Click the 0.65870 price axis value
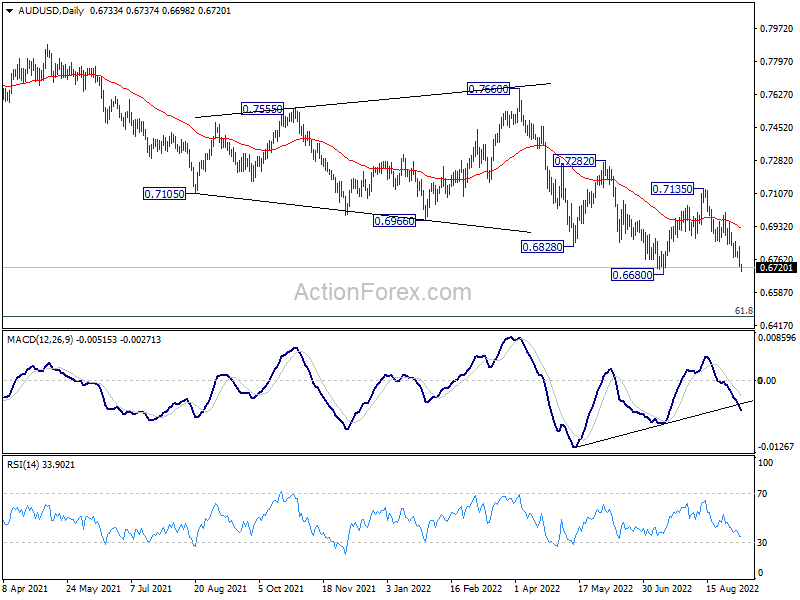Screen dimensions: 800x600 (x=776, y=292)
